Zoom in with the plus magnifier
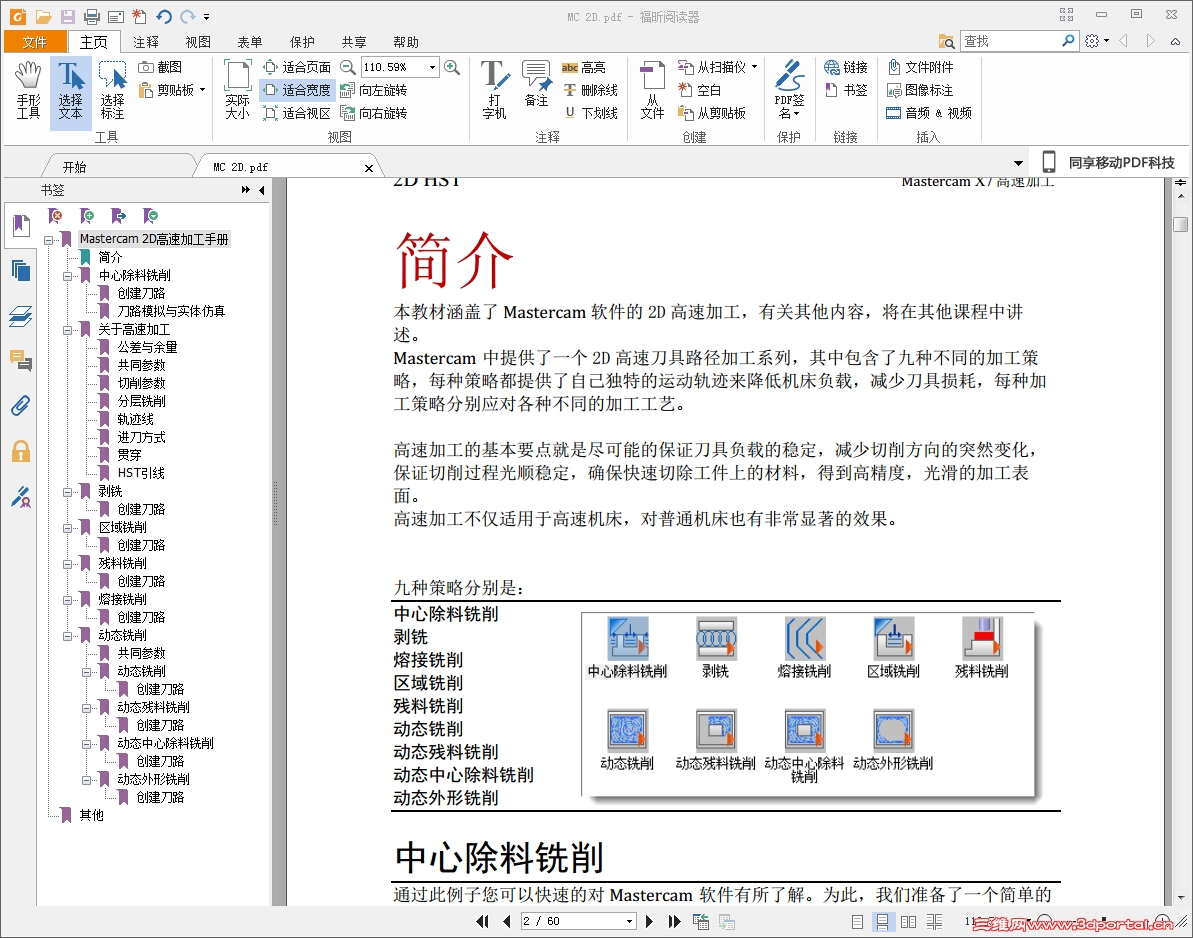The image size is (1193, 938). click(x=452, y=67)
